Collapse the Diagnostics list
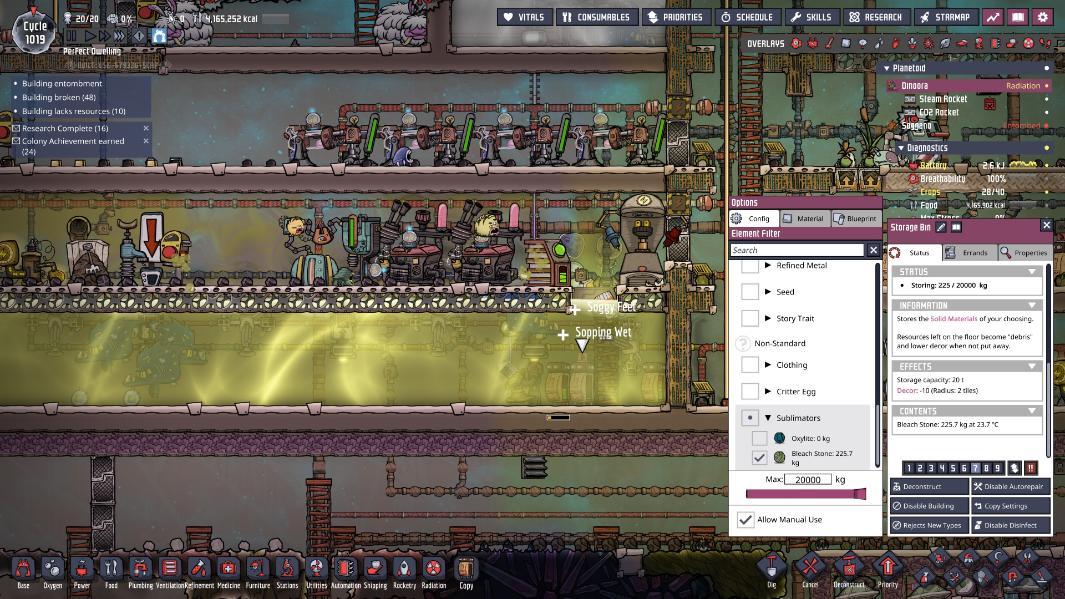This screenshot has height=599, width=1065. click(x=901, y=147)
